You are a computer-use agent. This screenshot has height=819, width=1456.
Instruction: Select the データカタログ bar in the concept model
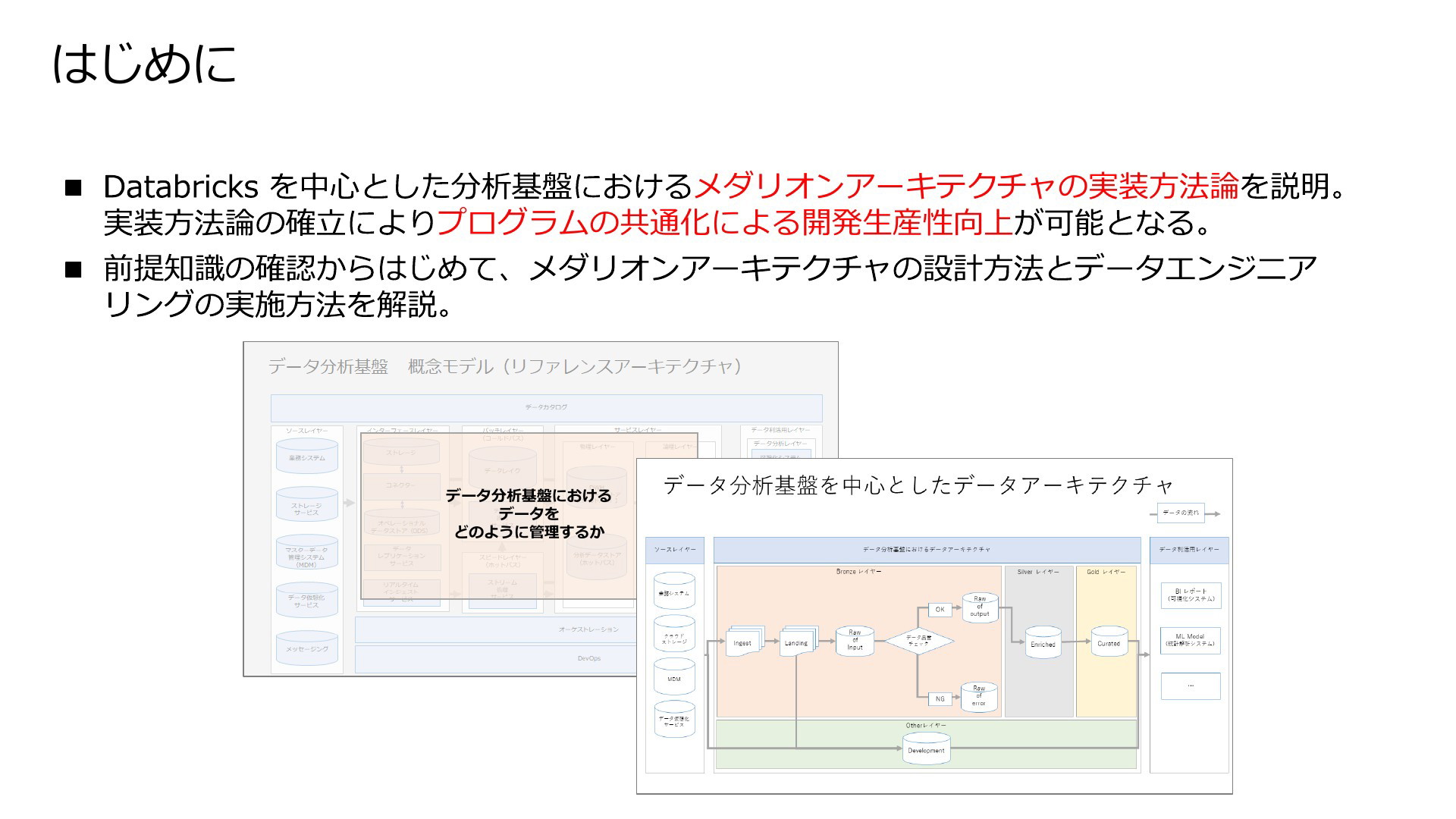pos(546,408)
